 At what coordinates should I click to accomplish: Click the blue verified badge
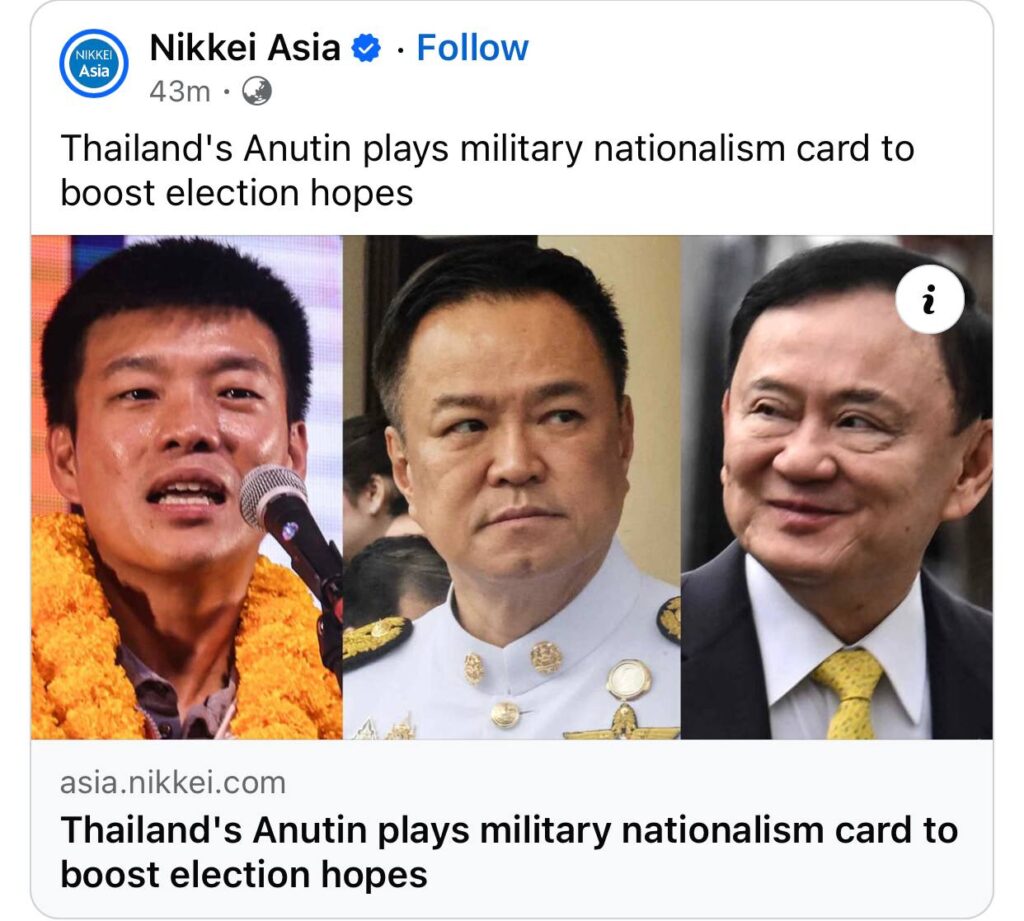coord(366,48)
